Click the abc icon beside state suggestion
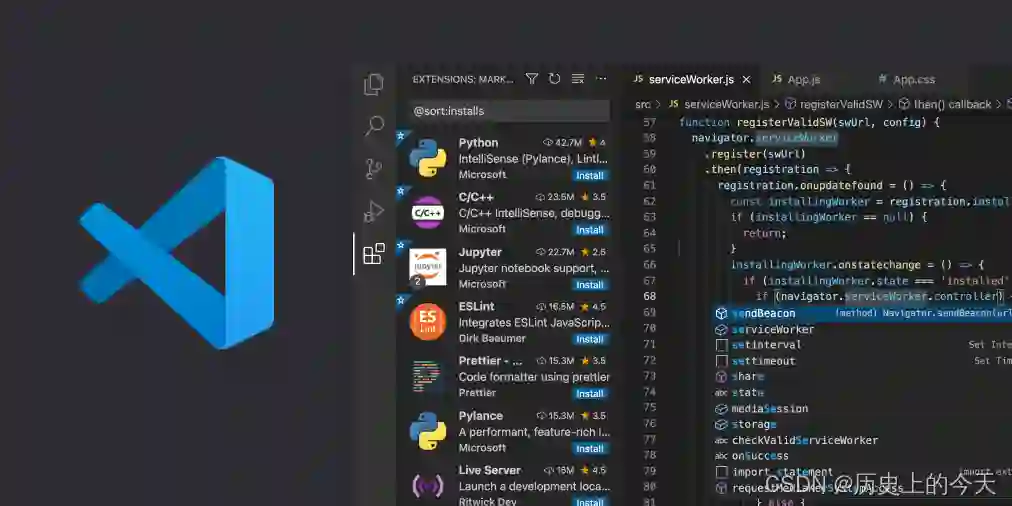This screenshot has width=1012, height=506. pyautogui.click(x=721, y=392)
